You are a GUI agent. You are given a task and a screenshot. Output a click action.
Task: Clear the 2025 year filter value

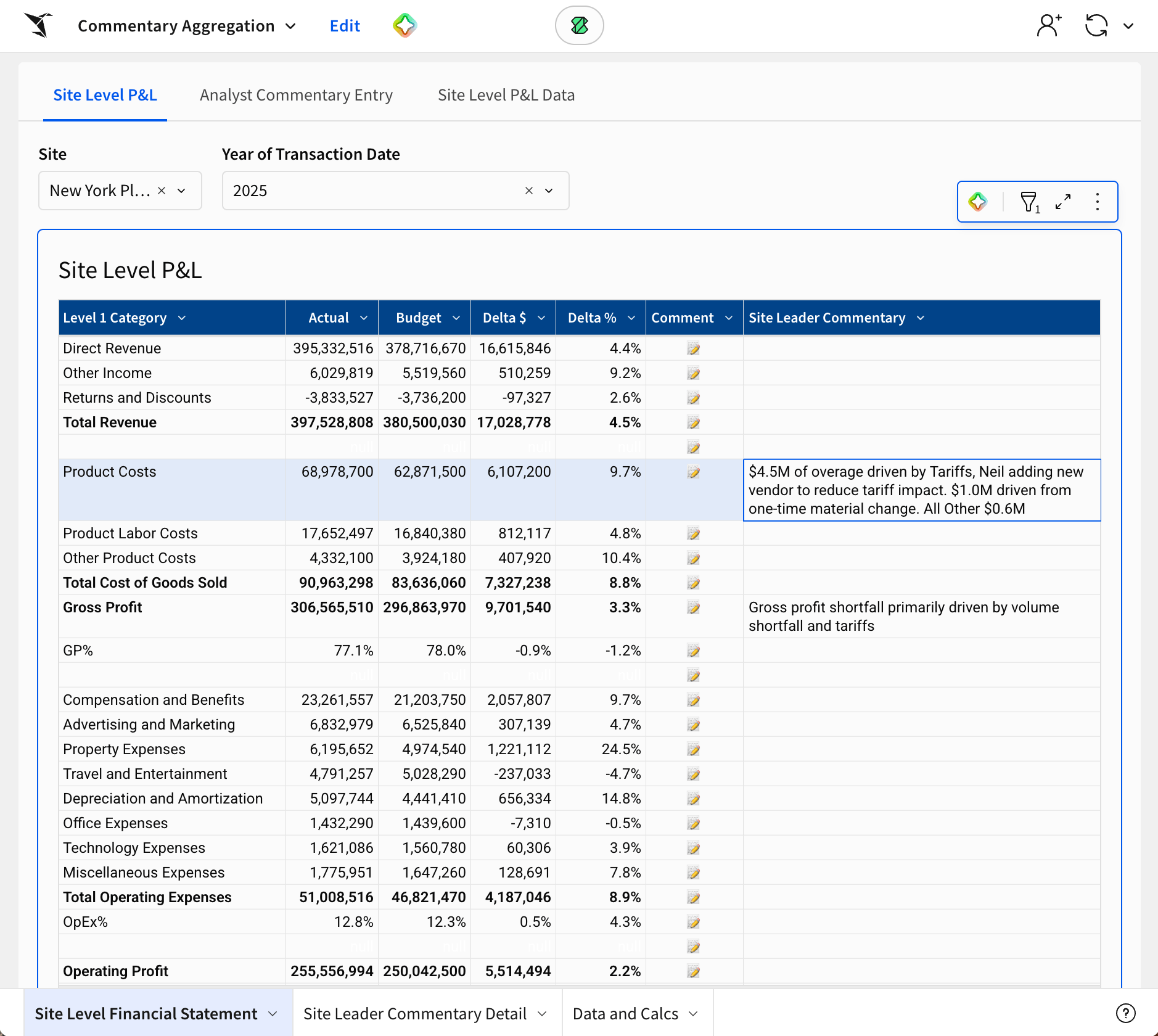point(528,191)
